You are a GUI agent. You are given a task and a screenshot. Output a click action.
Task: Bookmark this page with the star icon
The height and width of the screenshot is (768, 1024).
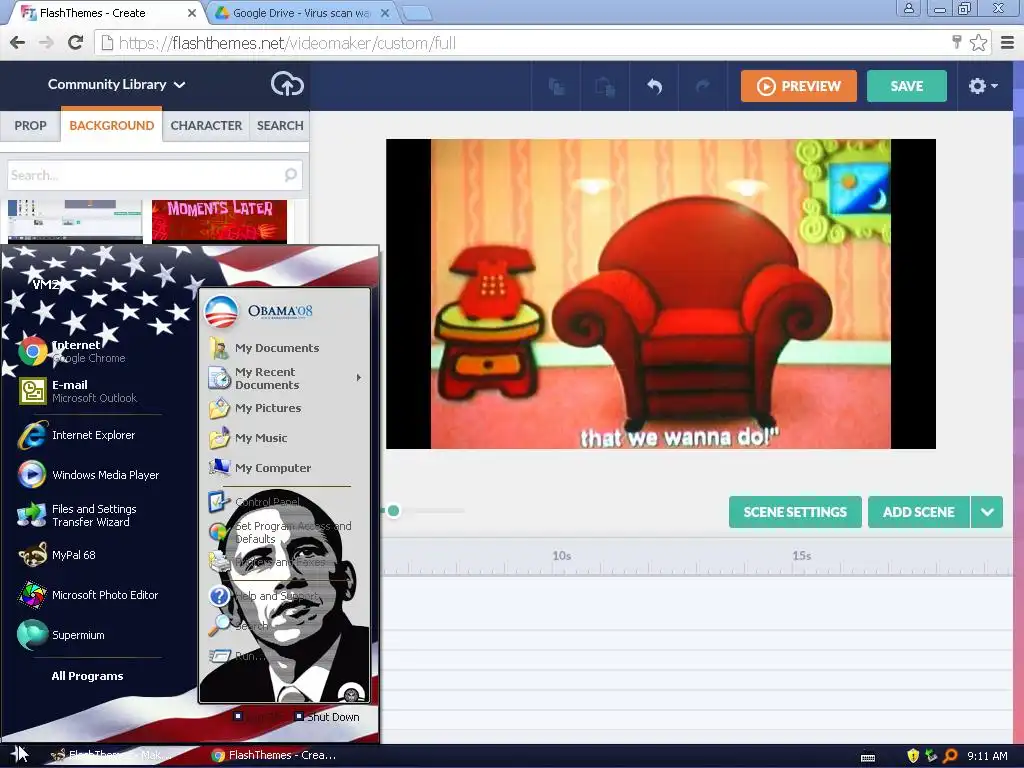pyautogui.click(x=978, y=43)
